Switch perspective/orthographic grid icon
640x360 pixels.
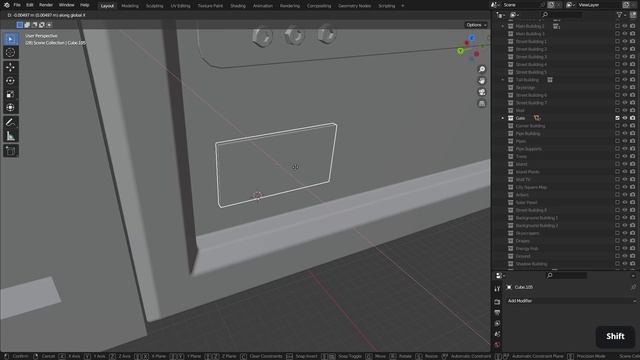(482, 104)
